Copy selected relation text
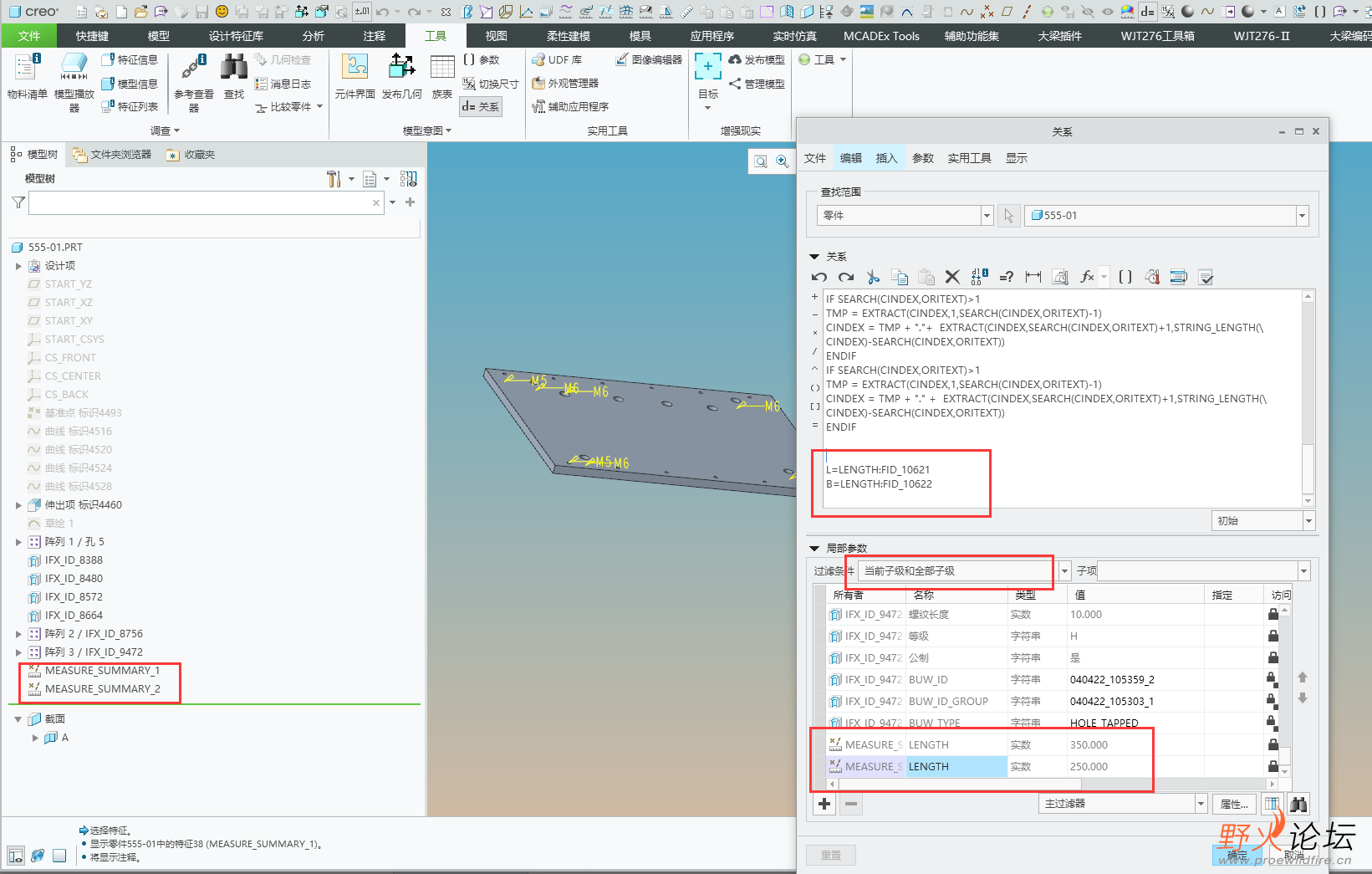This screenshot has height=874, width=1372. (900, 278)
